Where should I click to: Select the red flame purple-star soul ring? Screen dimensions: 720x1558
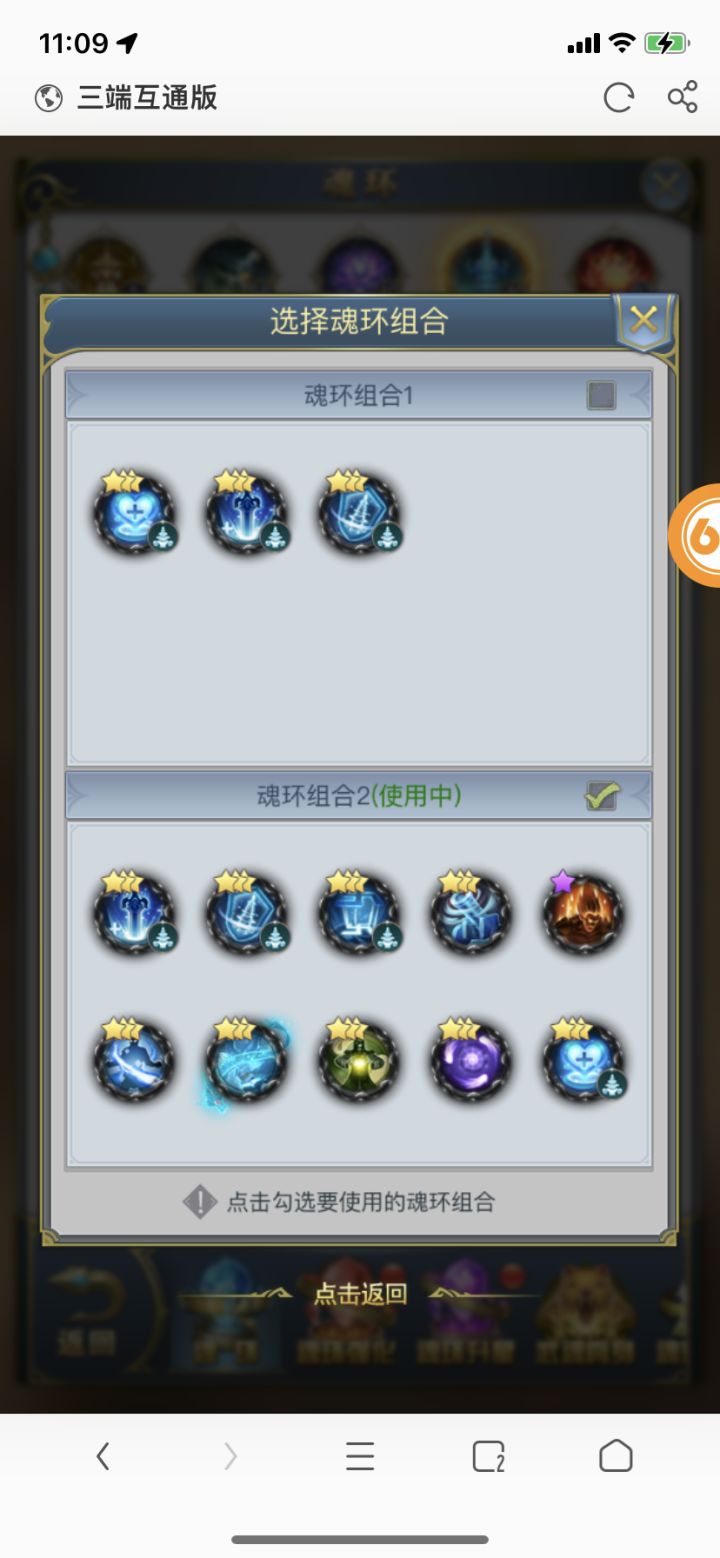coord(583,911)
